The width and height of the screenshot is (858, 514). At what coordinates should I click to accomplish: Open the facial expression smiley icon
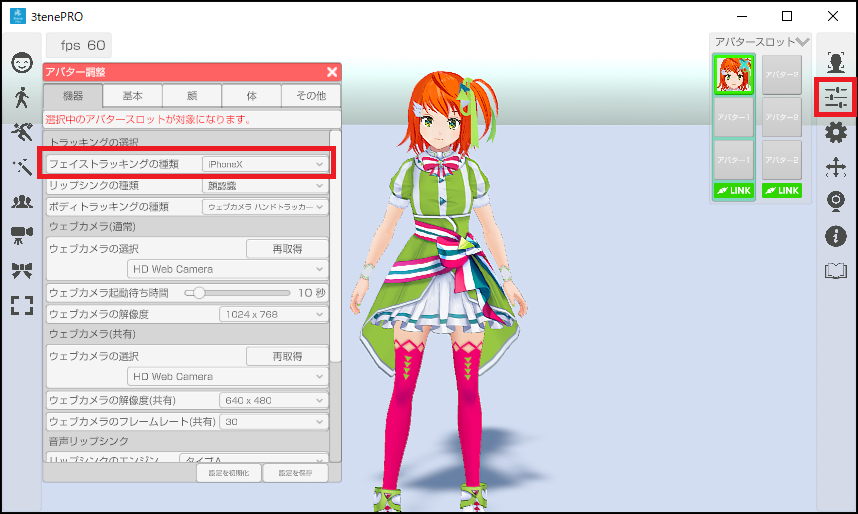pos(22,63)
